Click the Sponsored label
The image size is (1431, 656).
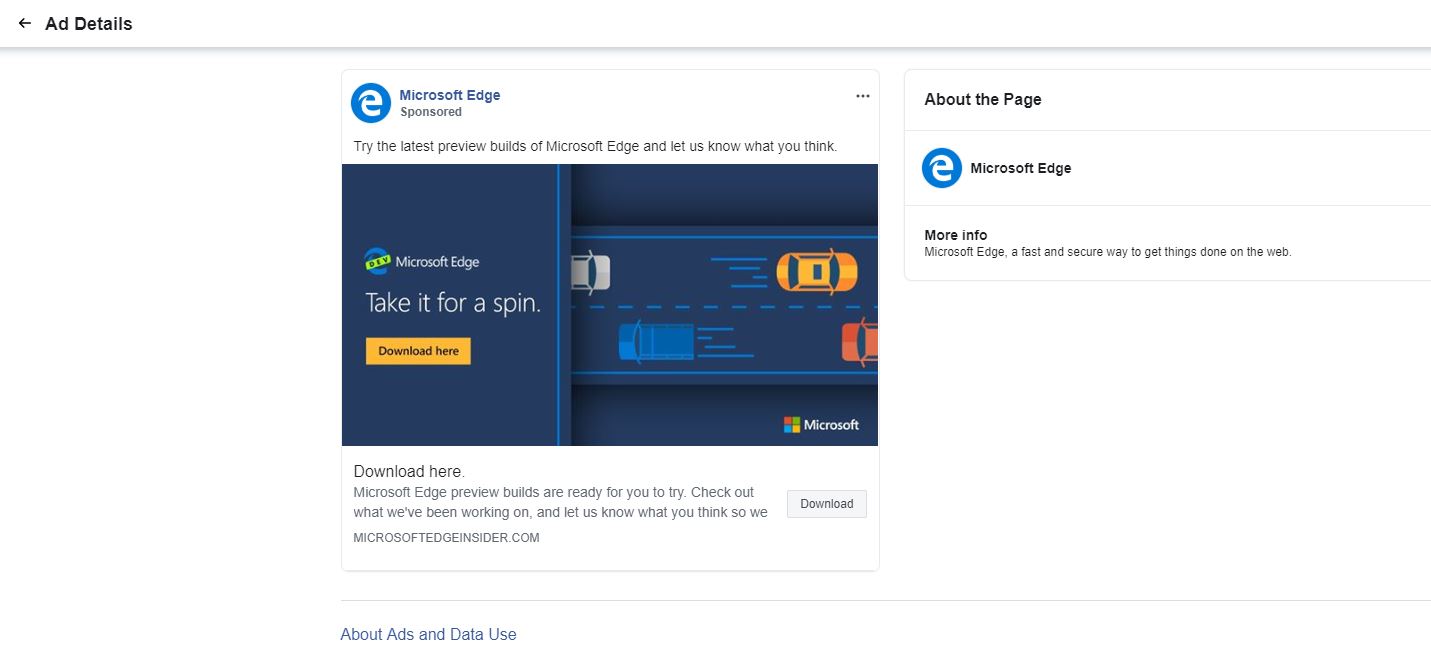click(x=431, y=112)
